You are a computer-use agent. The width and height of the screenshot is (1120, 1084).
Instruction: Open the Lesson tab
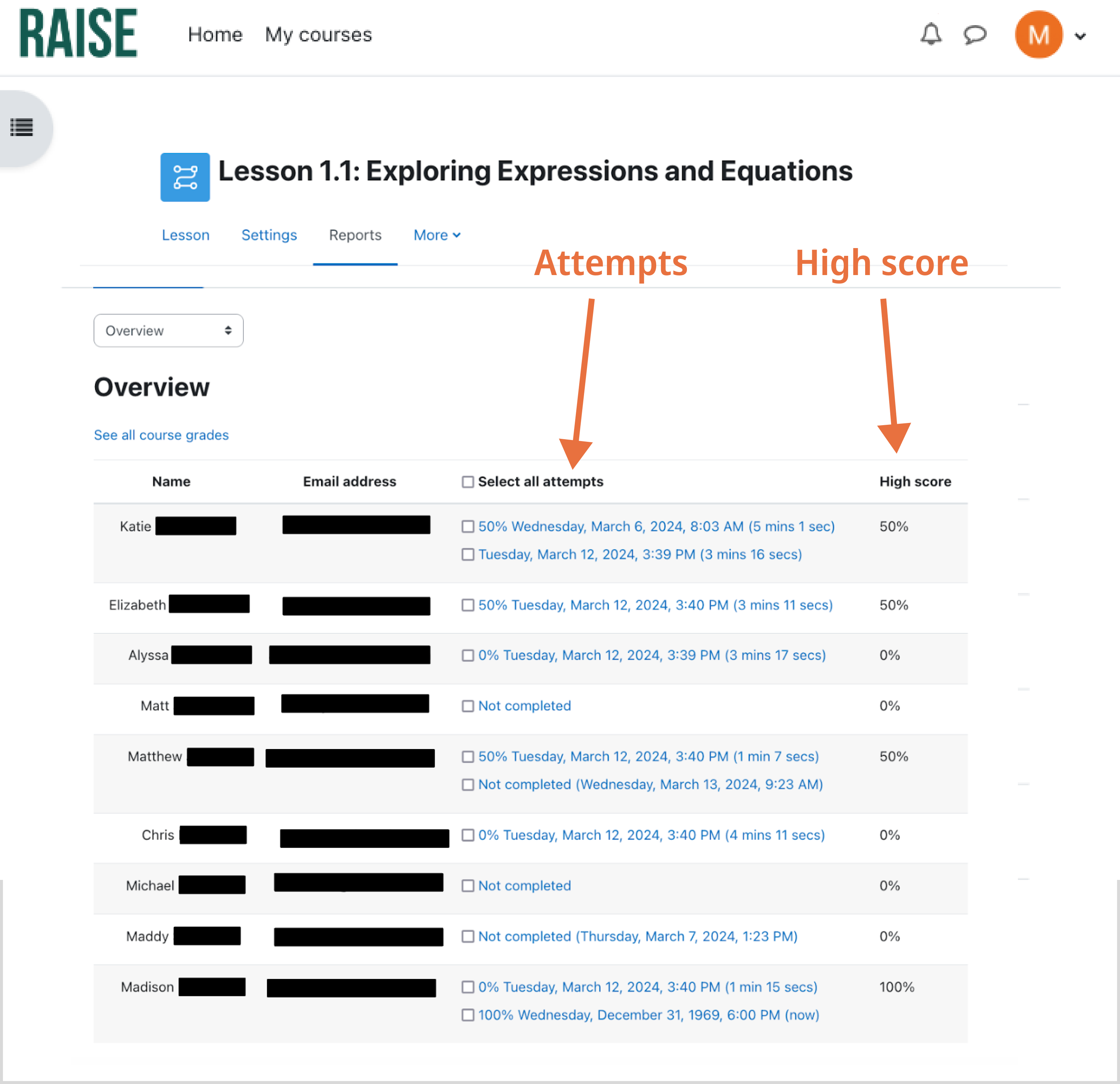click(185, 235)
